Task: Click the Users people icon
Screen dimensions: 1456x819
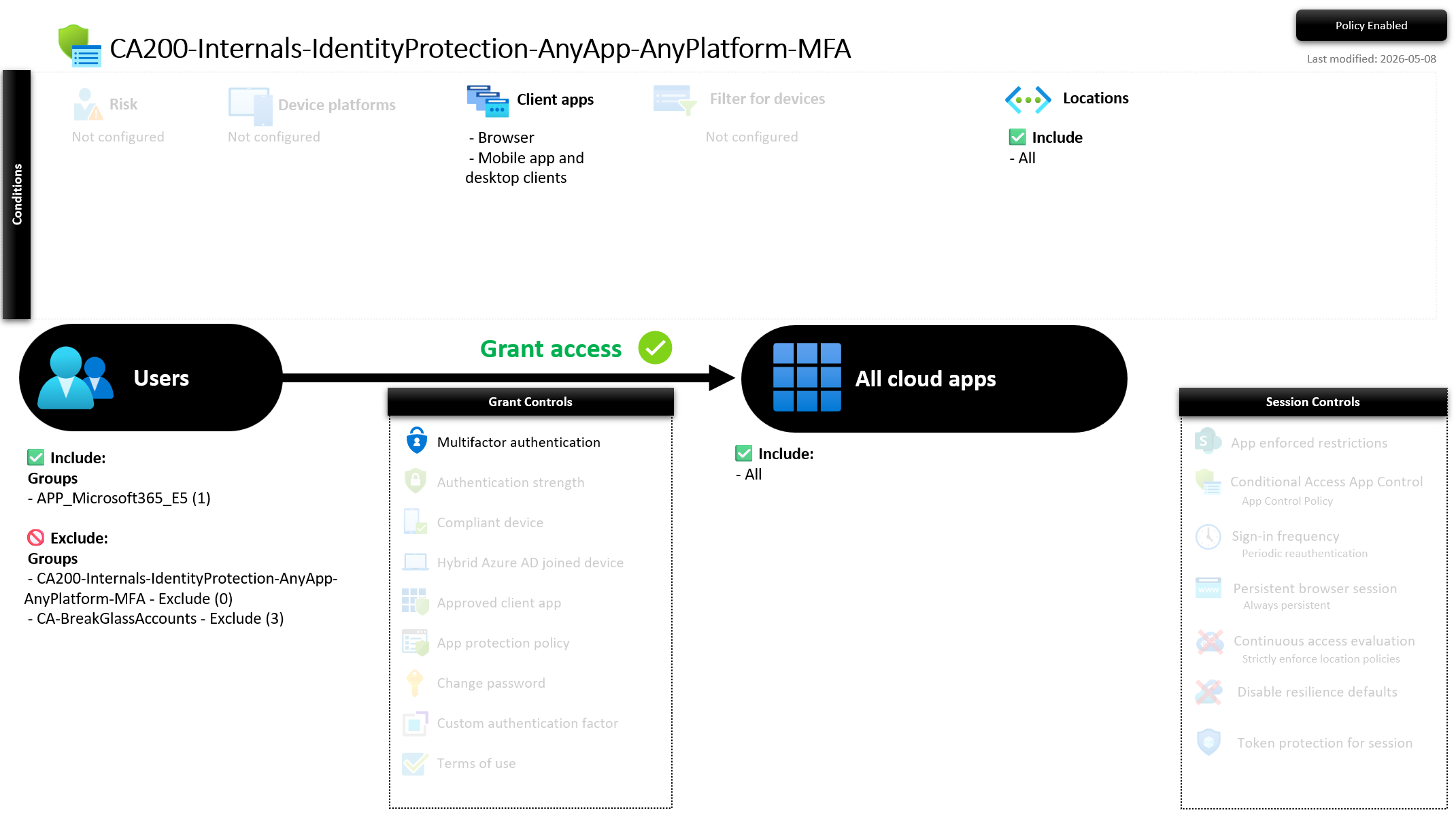Action: click(75, 378)
